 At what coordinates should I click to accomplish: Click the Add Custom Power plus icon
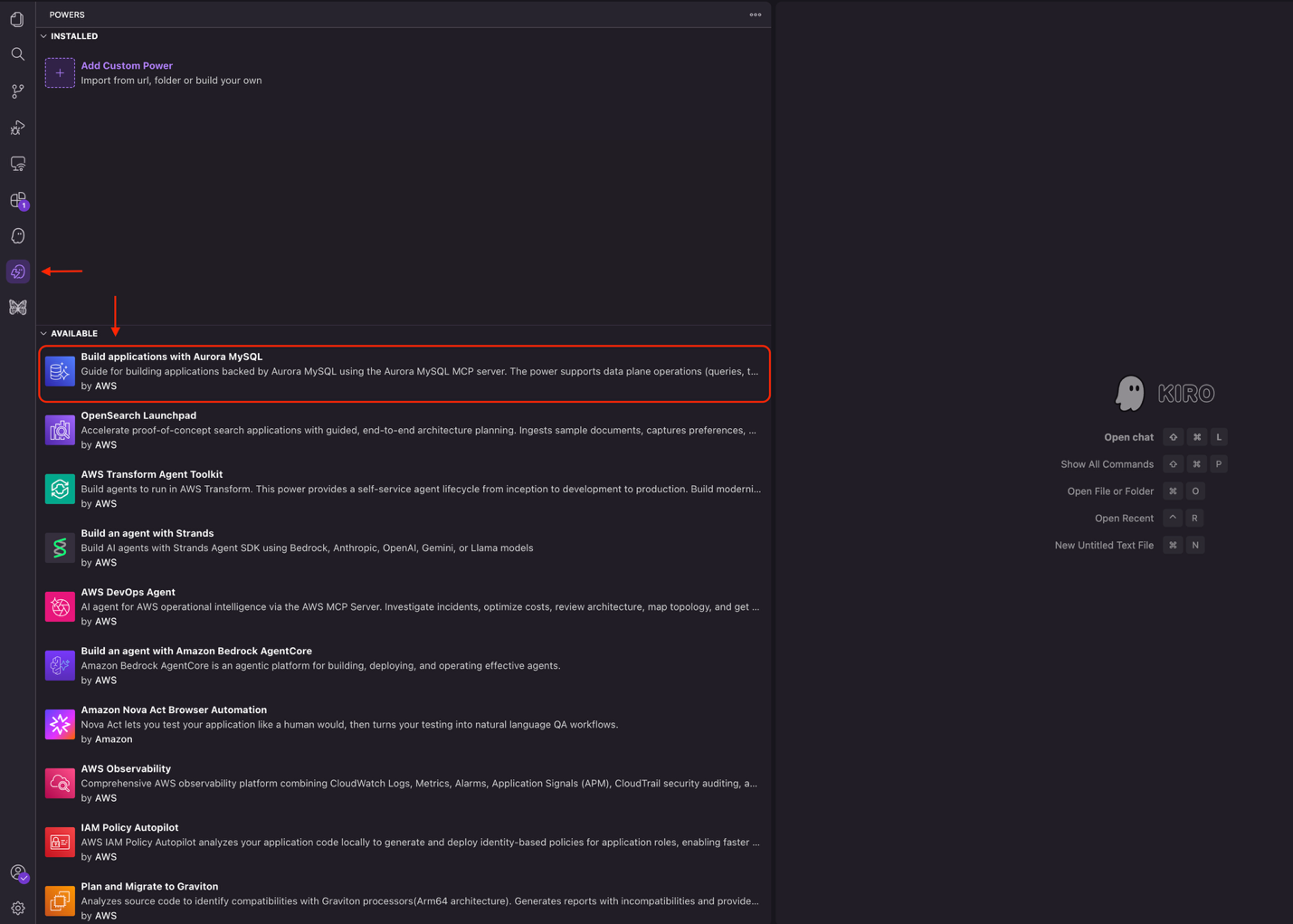(60, 73)
